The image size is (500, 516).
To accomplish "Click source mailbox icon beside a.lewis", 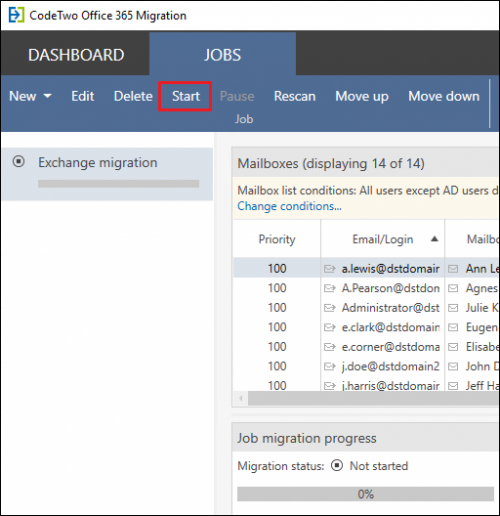I will tap(330, 269).
